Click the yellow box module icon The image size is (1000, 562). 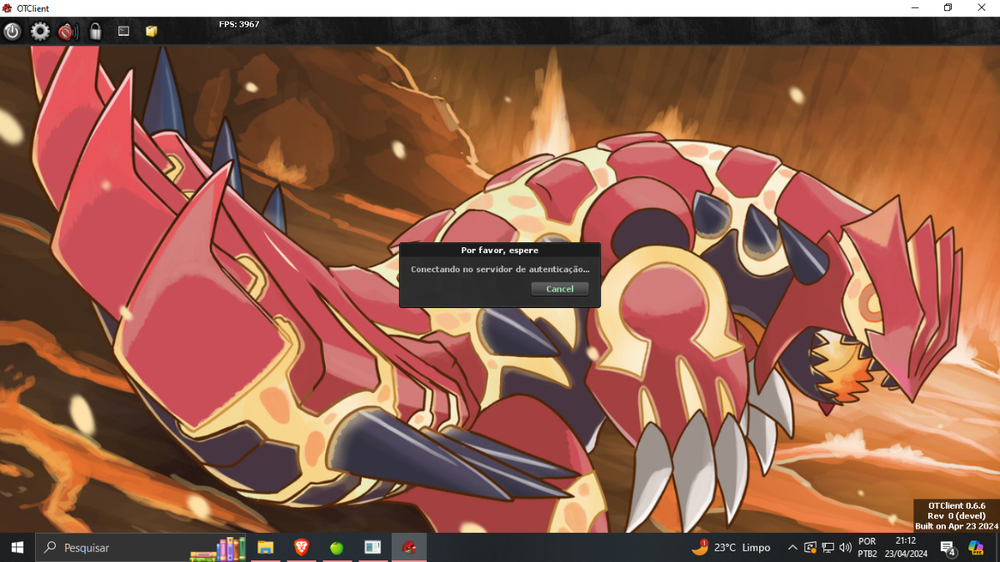(151, 31)
